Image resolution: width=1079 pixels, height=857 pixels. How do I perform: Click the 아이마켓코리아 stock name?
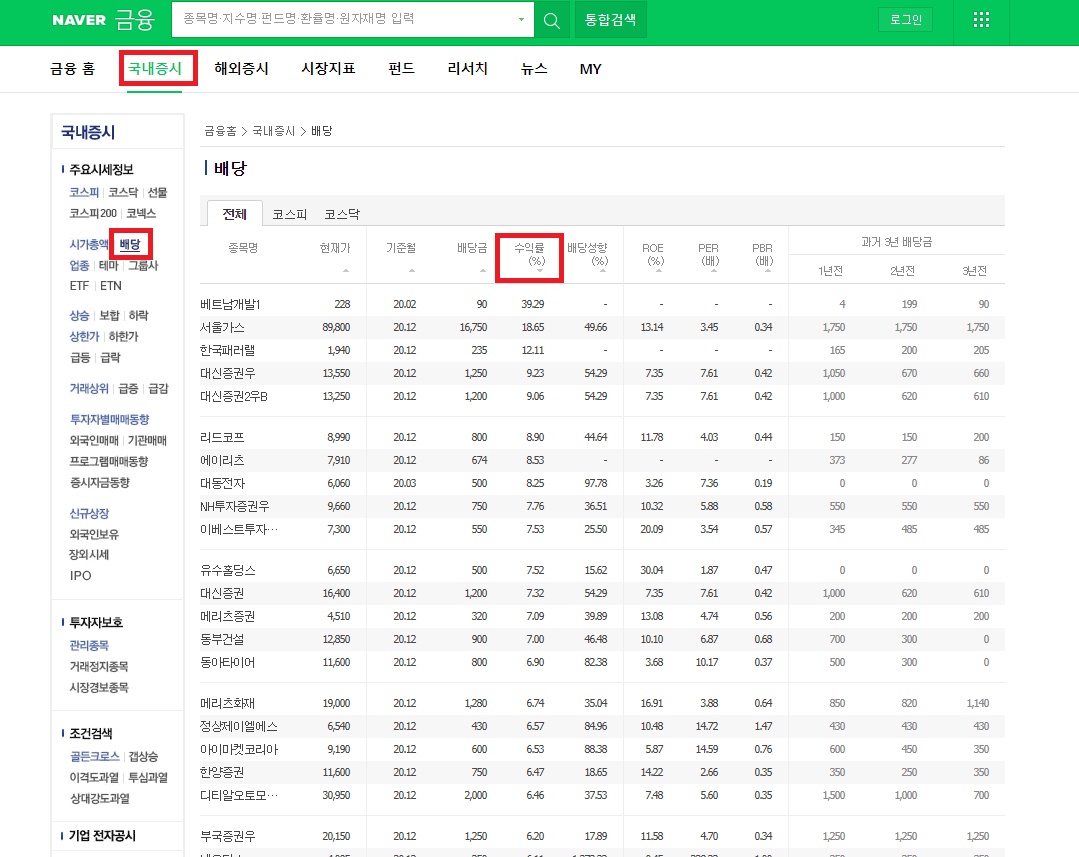(239, 749)
